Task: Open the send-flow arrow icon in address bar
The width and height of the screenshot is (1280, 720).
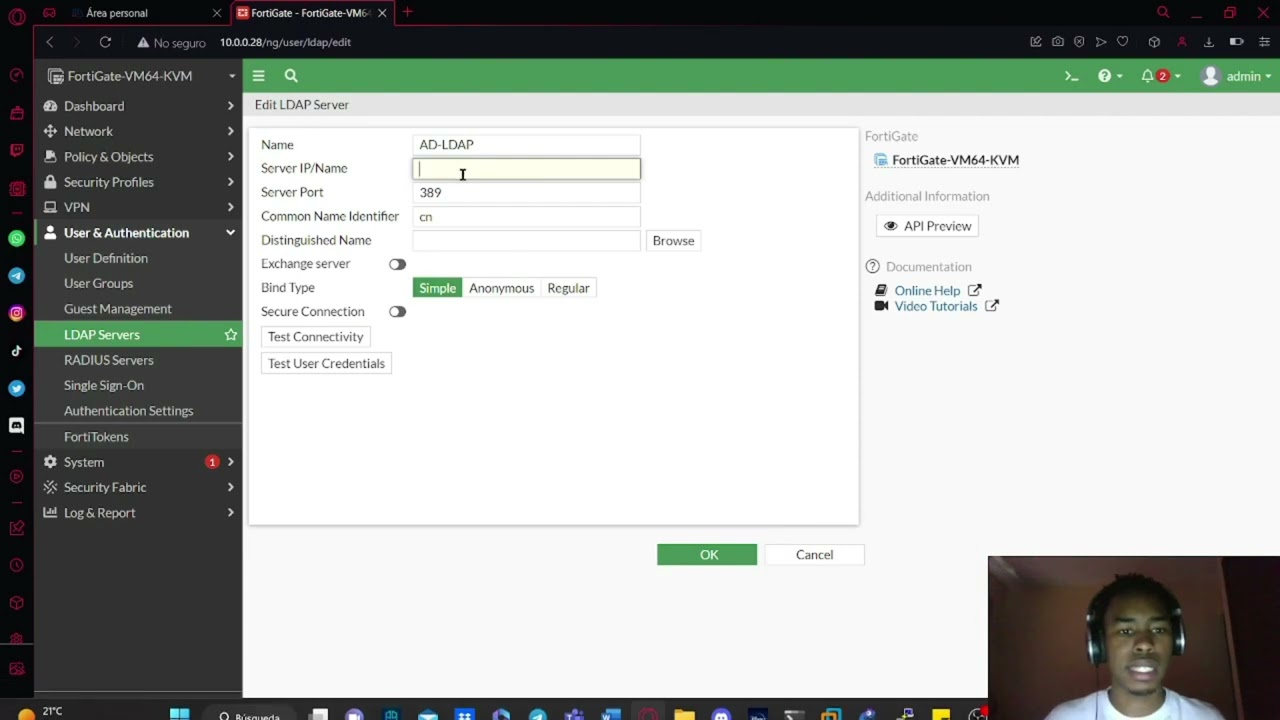Action: (1101, 42)
